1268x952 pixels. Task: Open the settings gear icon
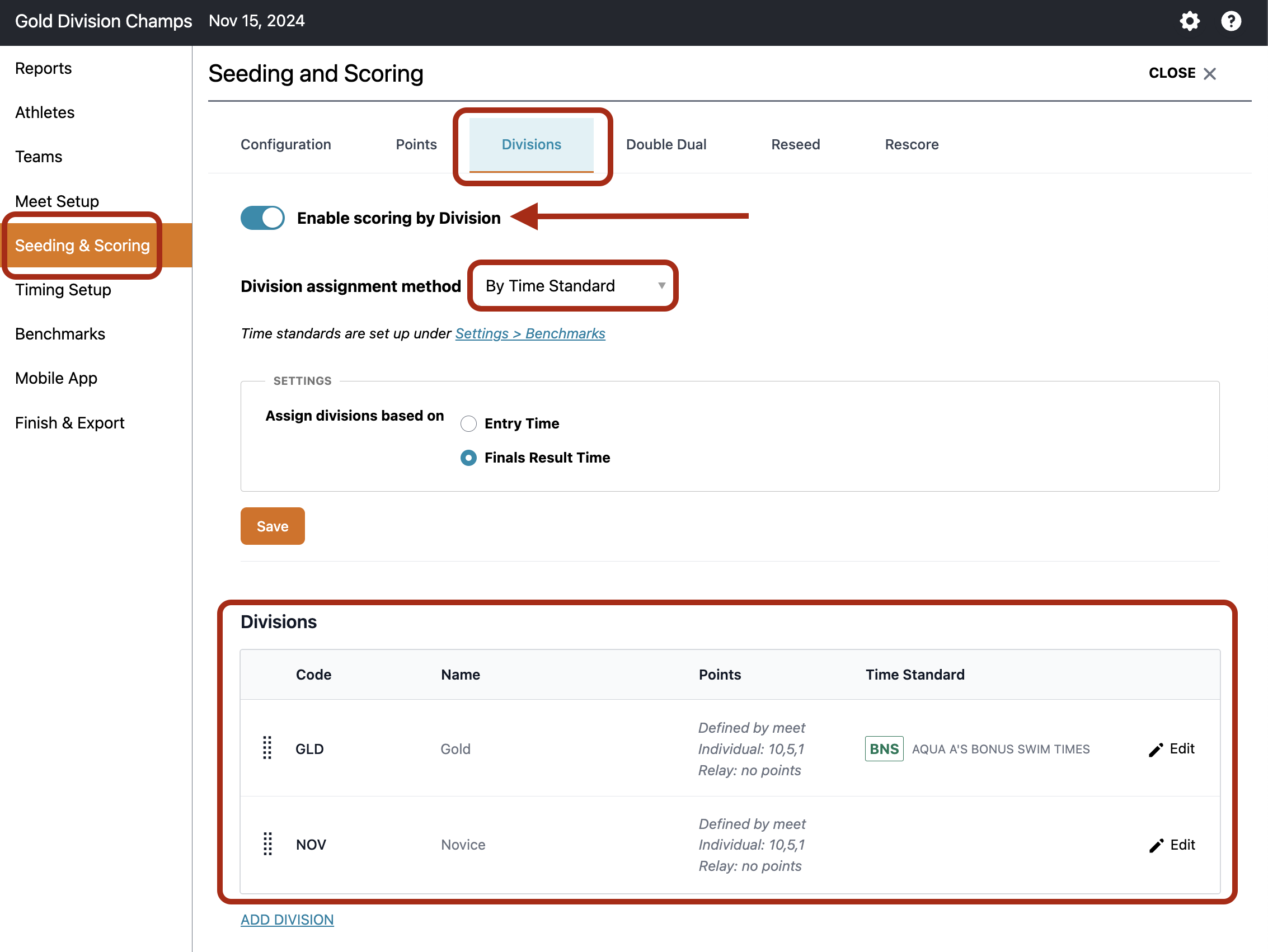coord(1189,21)
